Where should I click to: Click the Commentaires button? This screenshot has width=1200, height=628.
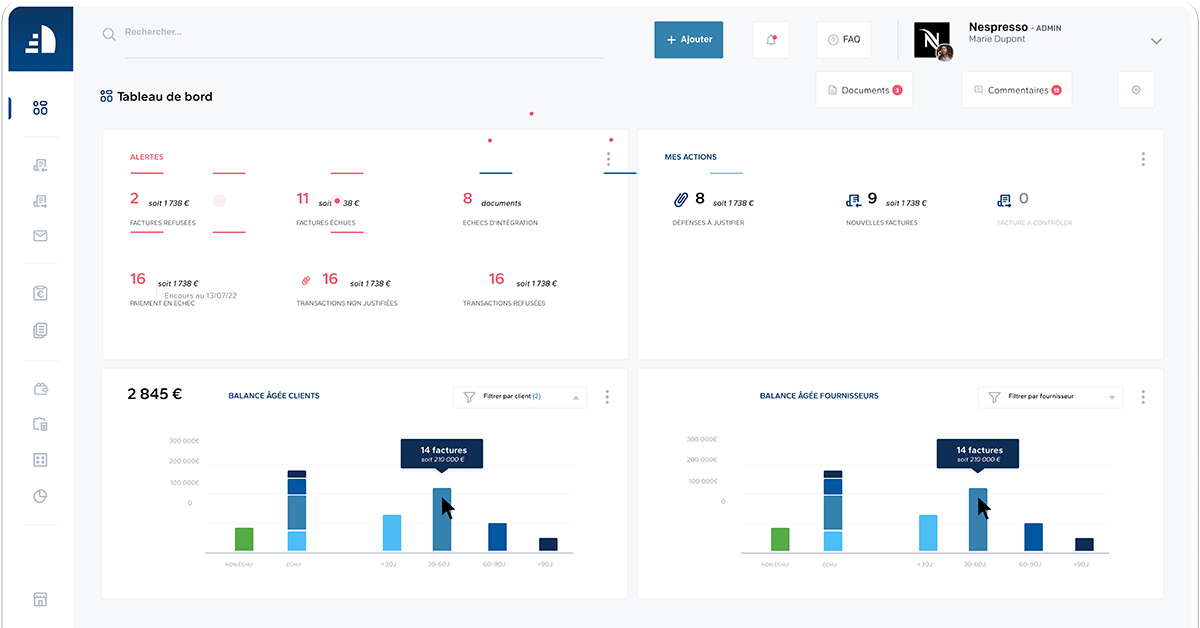click(1017, 90)
